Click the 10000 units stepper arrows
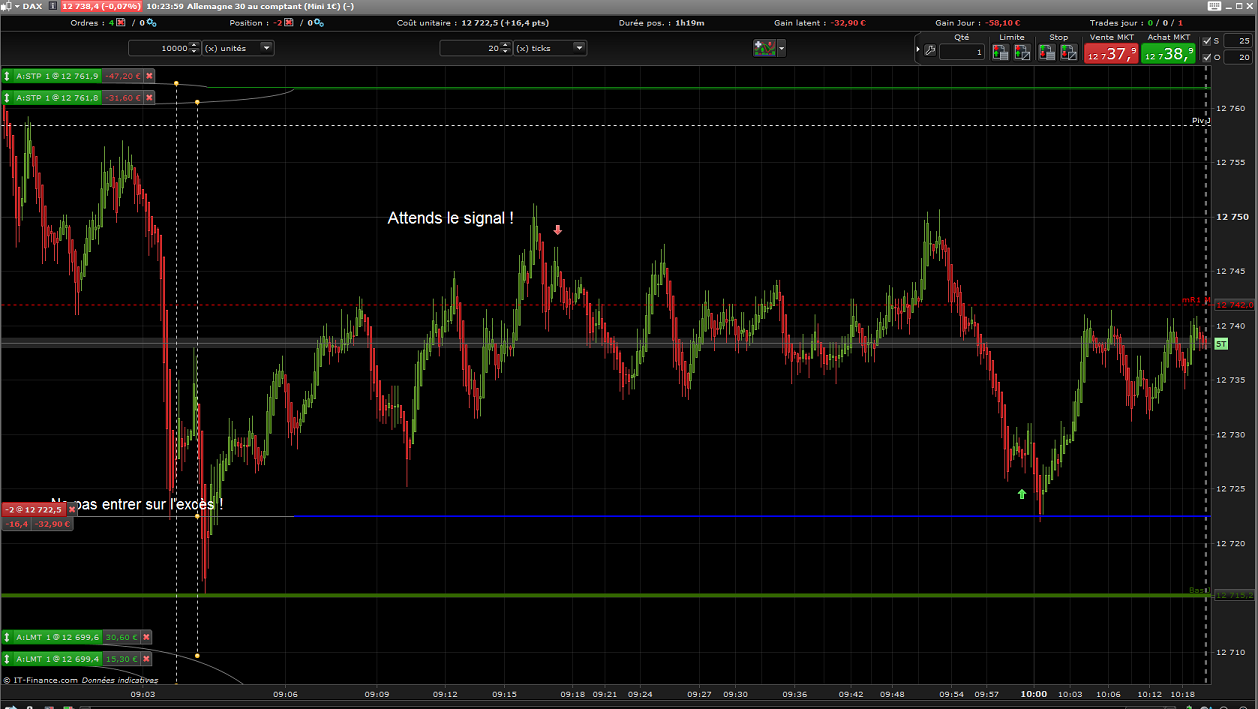 (194, 48)
